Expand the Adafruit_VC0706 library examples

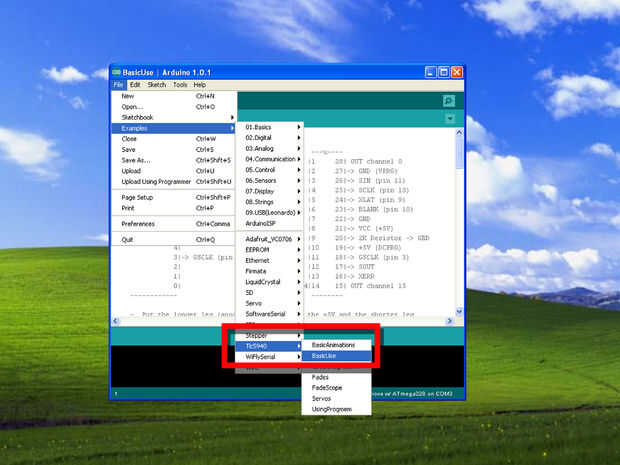click(270, 239)
